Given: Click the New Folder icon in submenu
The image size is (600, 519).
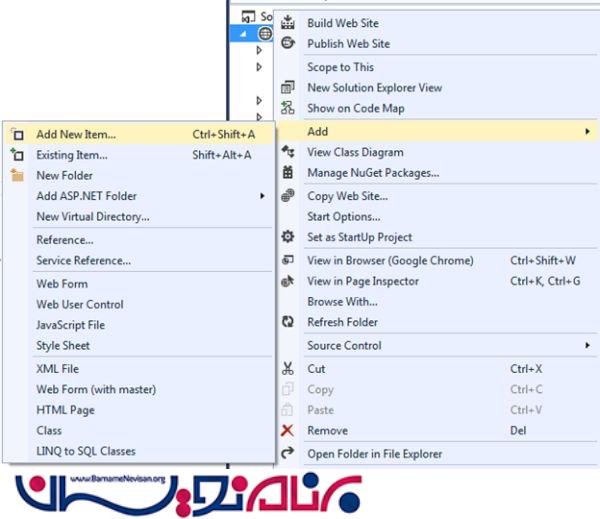Looking at the screenshot, I should [x=17, y=176].
